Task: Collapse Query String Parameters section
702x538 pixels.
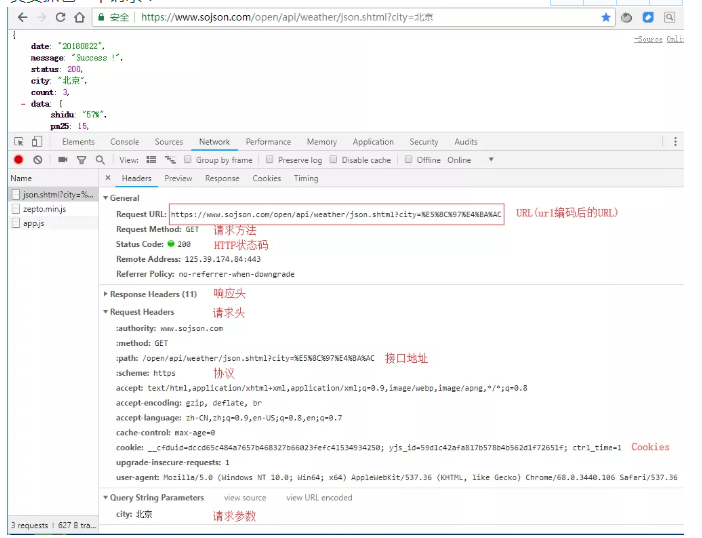Action: 106,498
